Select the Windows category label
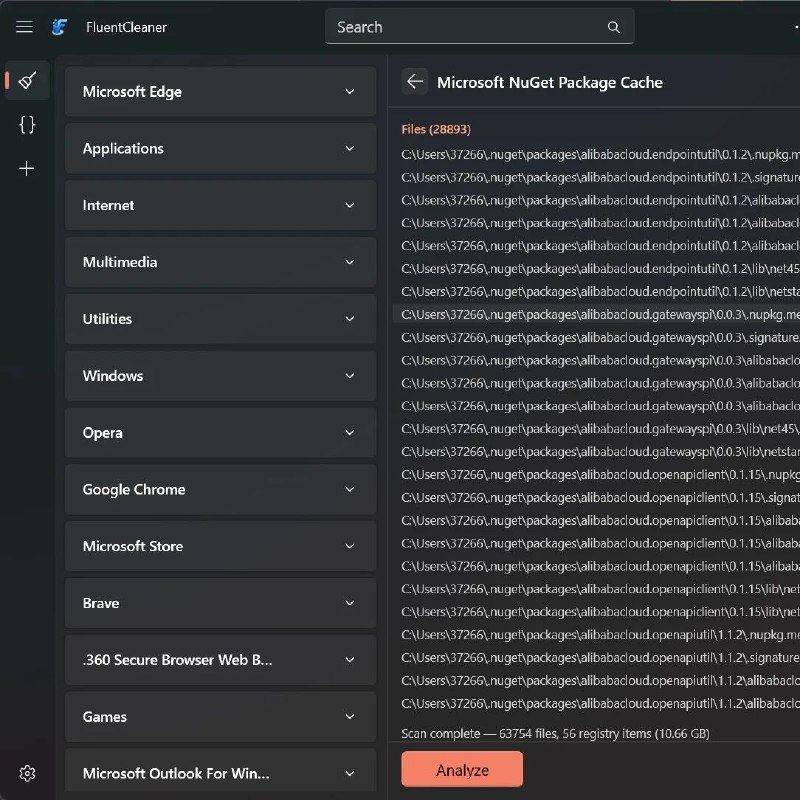This screenshot has width=800, height=800. click(x=113, y=376)
